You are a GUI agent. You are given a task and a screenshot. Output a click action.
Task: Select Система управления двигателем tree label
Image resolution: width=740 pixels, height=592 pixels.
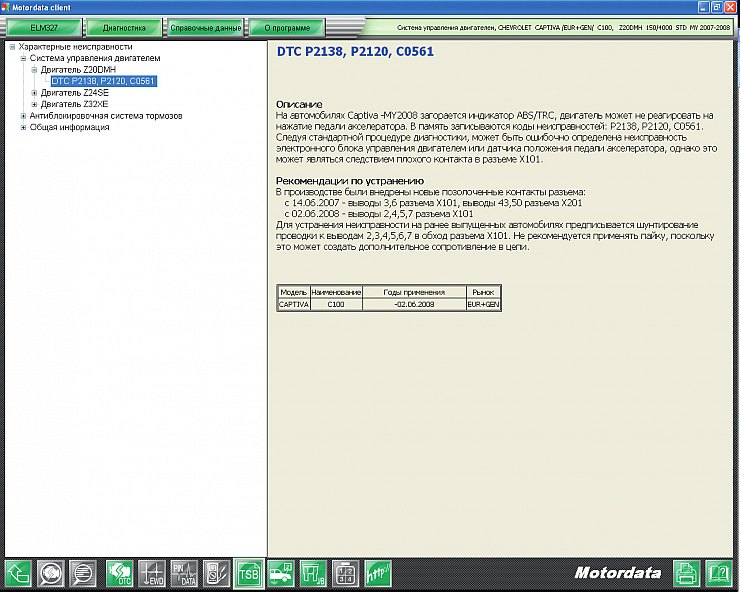(95, 58)
